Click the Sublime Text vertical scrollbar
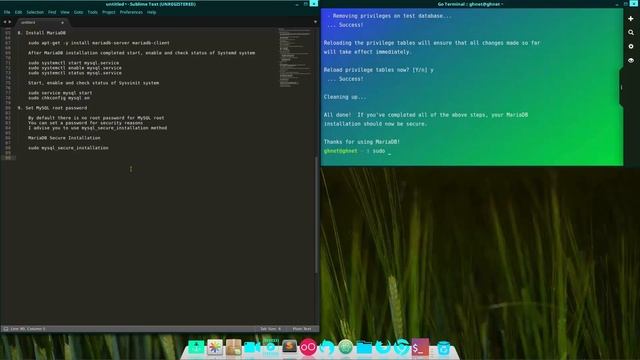This screenshot has width=640, height=360. 316,215
